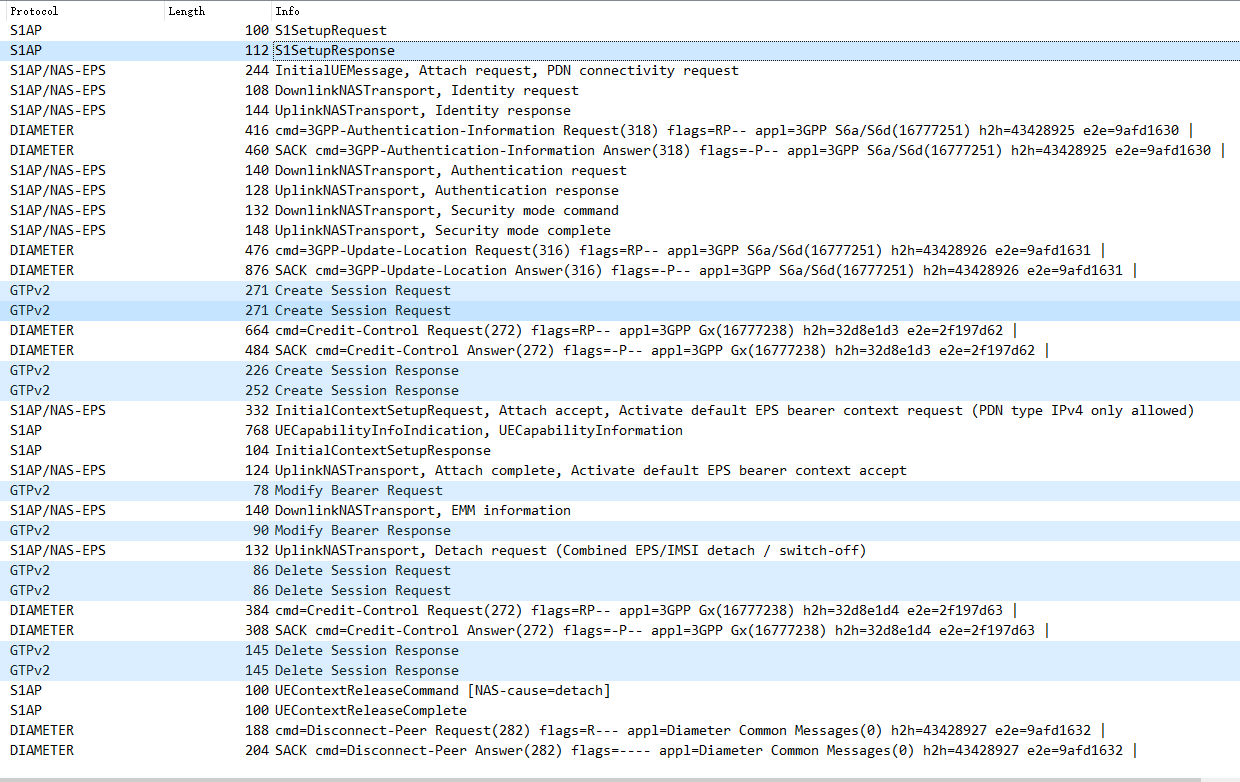Select the Detach request switch-off packet
The image size is (1240, 782).
point(620,551)
